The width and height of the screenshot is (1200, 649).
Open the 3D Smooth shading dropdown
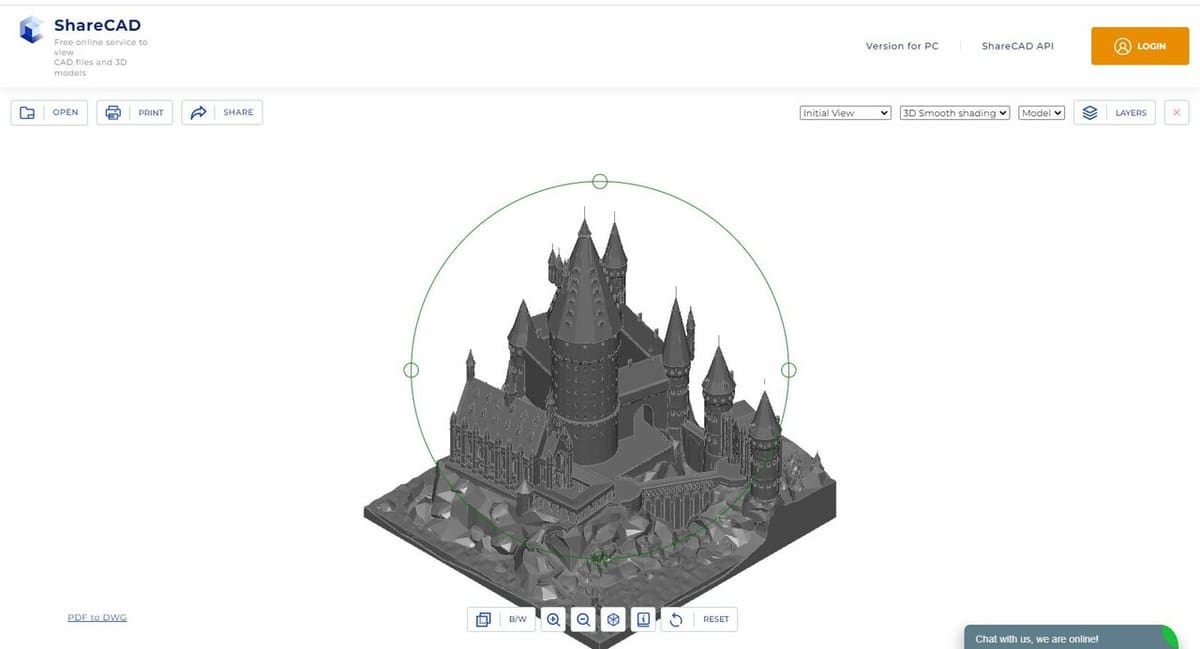[x=955, y=113]
